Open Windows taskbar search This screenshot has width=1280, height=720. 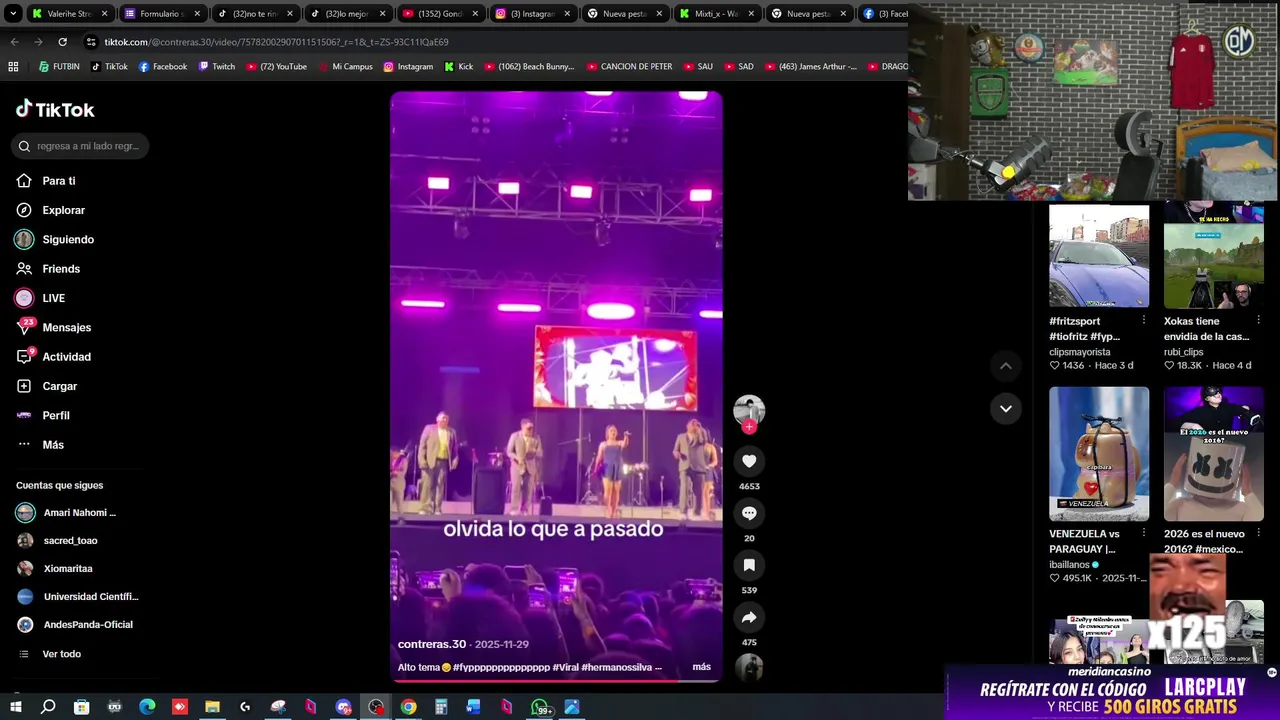48,707
